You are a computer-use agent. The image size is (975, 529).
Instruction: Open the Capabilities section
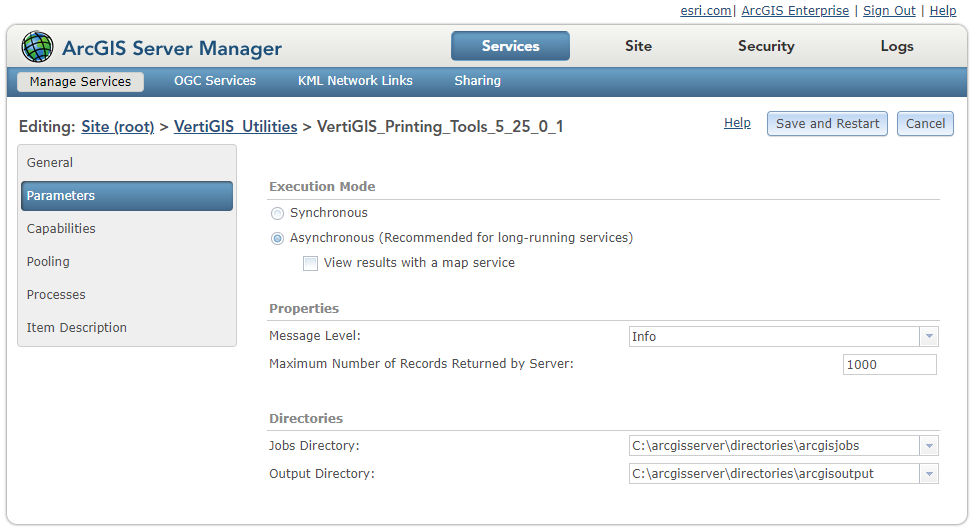tap(127, 229)
